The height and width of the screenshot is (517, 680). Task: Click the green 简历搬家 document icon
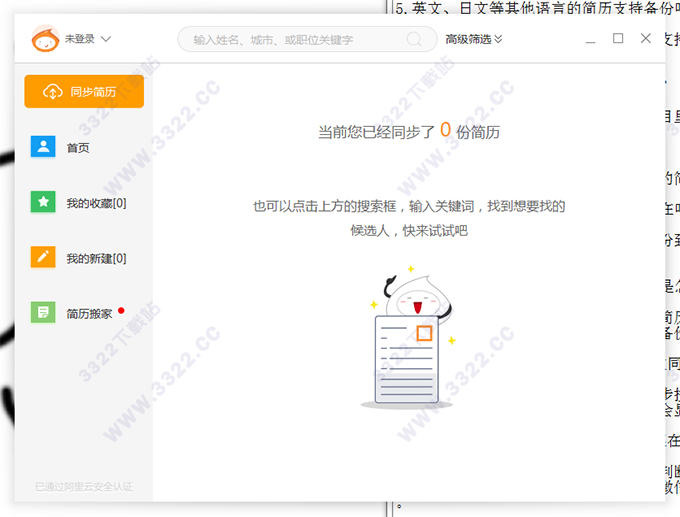pos(43,312)
